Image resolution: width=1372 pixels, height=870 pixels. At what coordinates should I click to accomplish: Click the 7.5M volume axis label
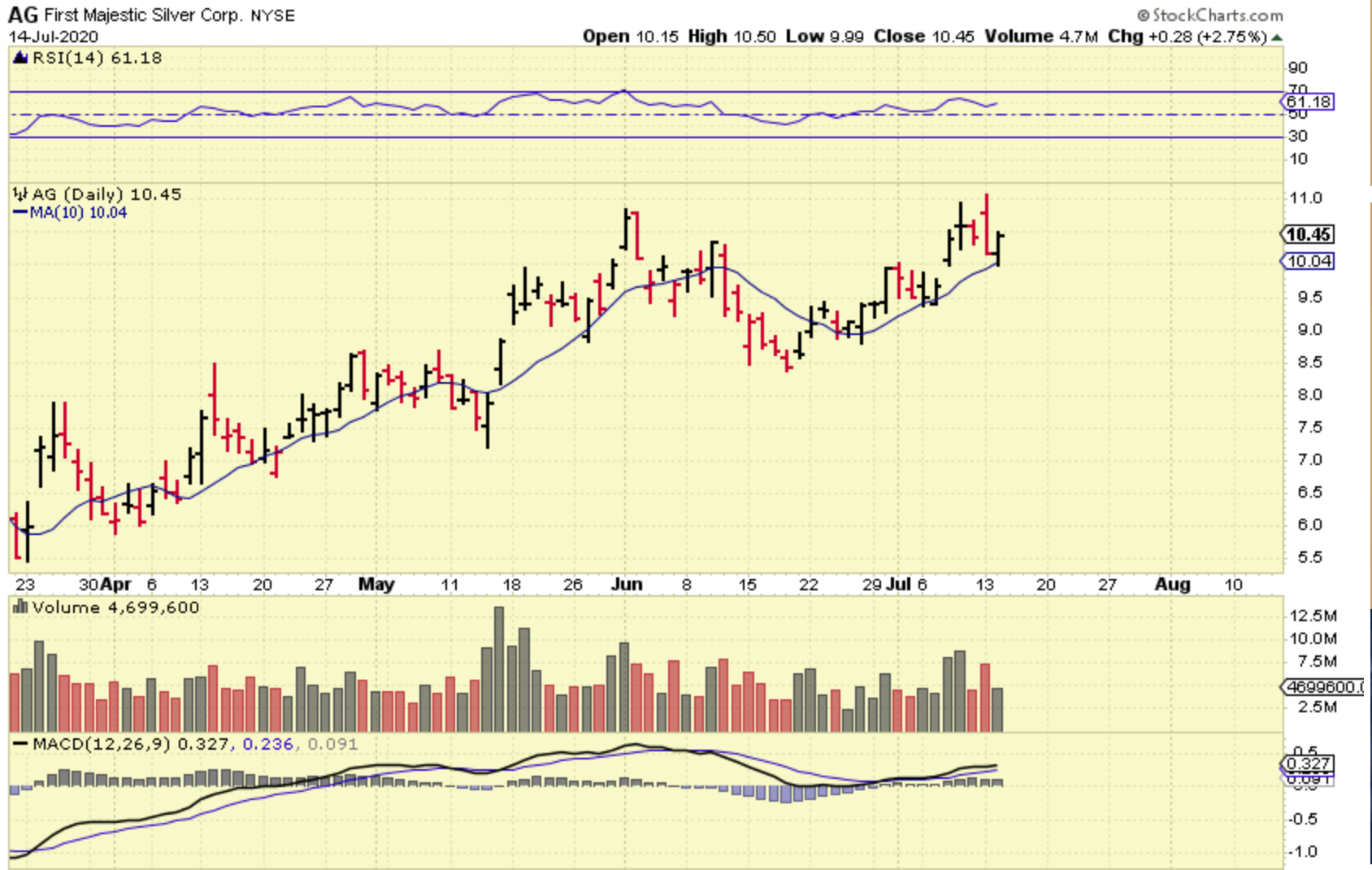click(1318, 661)
